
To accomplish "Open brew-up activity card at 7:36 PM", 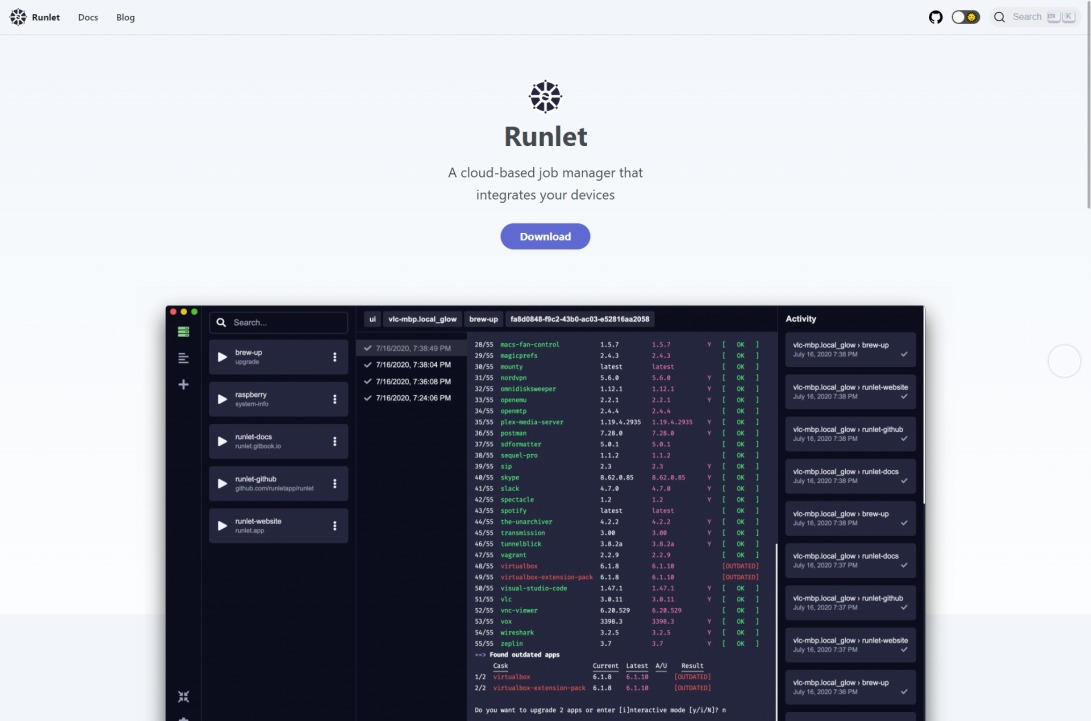I will click(x=850, y=687).
